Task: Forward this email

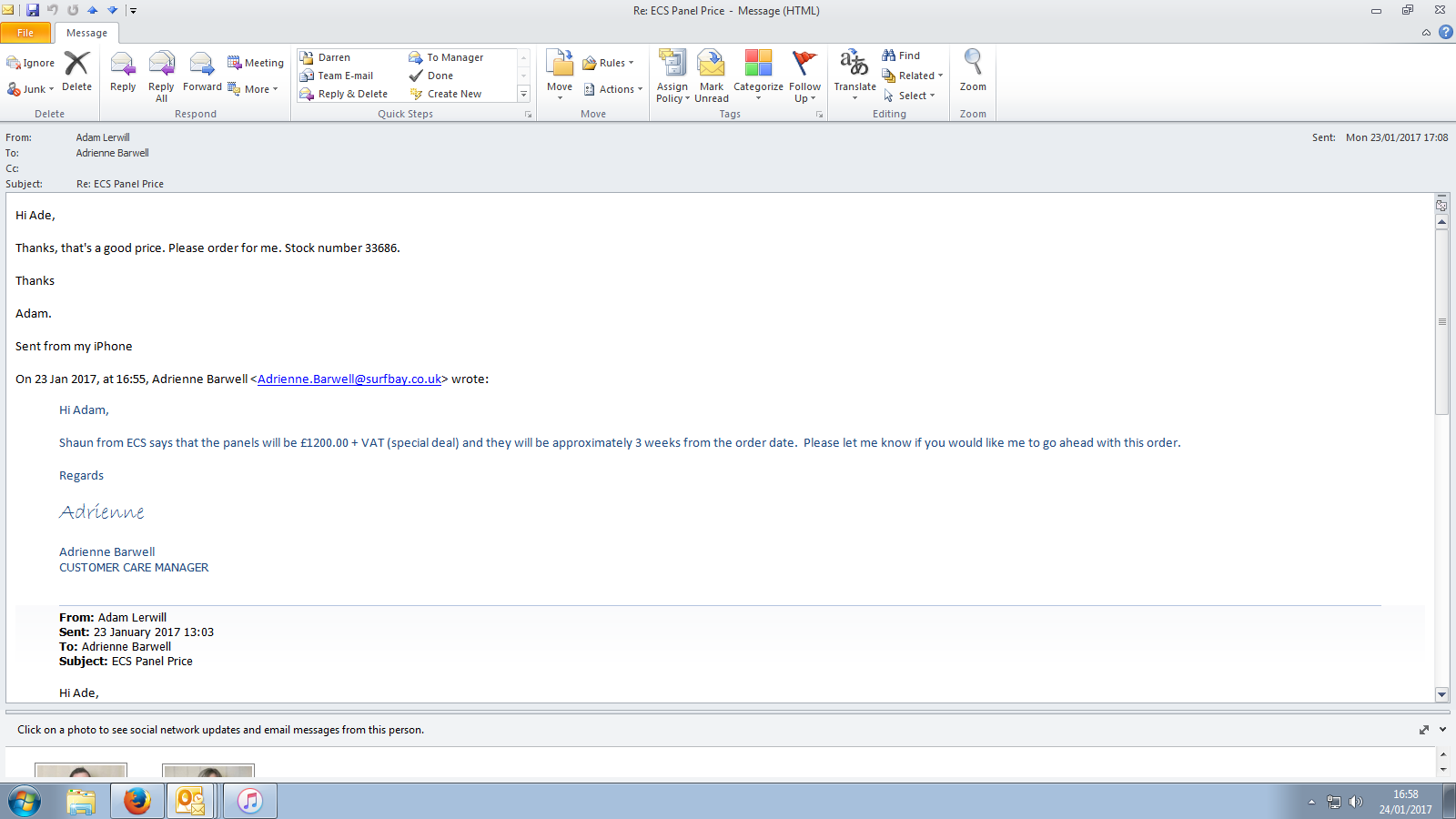Action: click(x=202, y=73)
